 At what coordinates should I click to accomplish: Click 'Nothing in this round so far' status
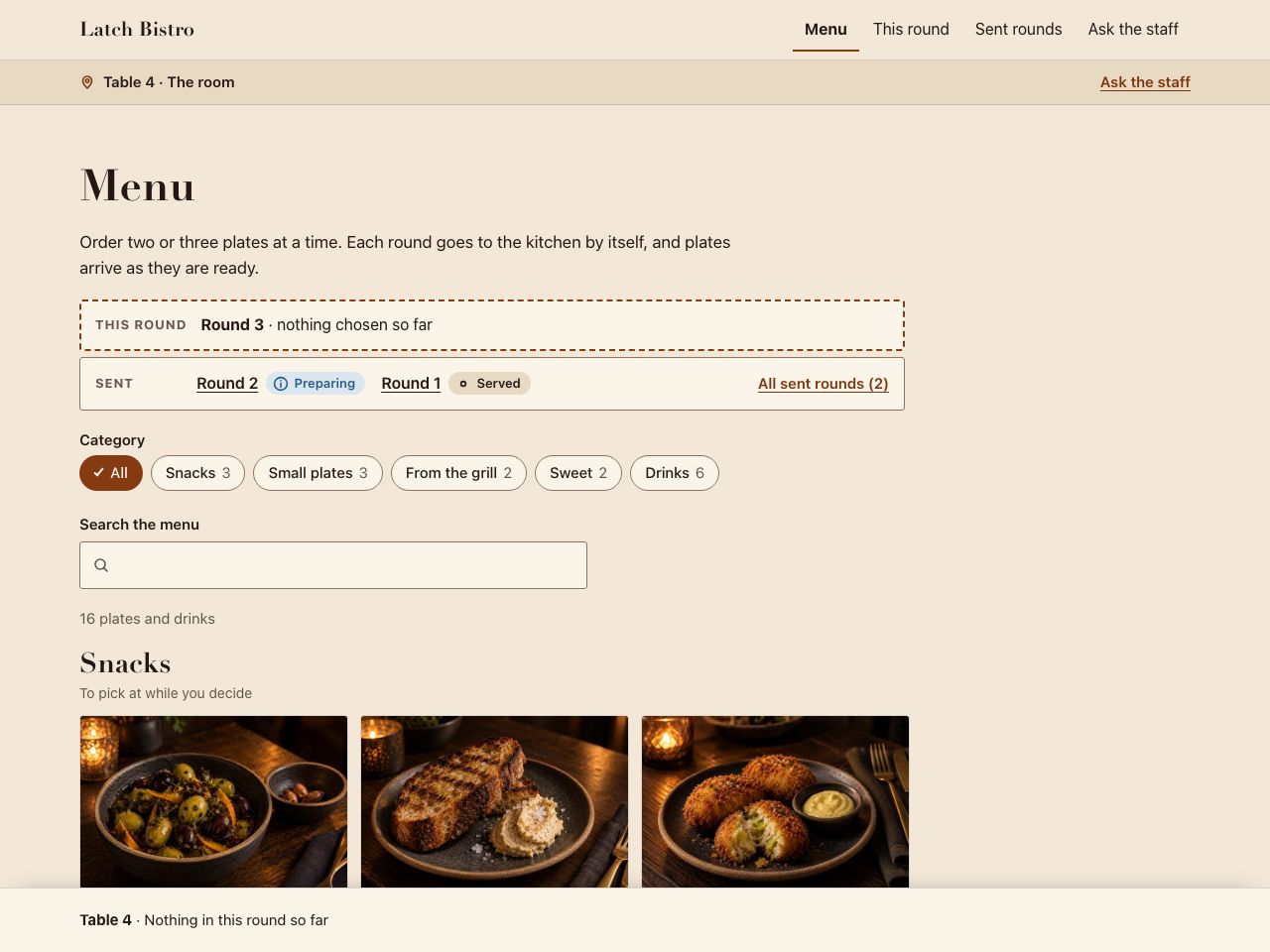click(x=236, y=920)
